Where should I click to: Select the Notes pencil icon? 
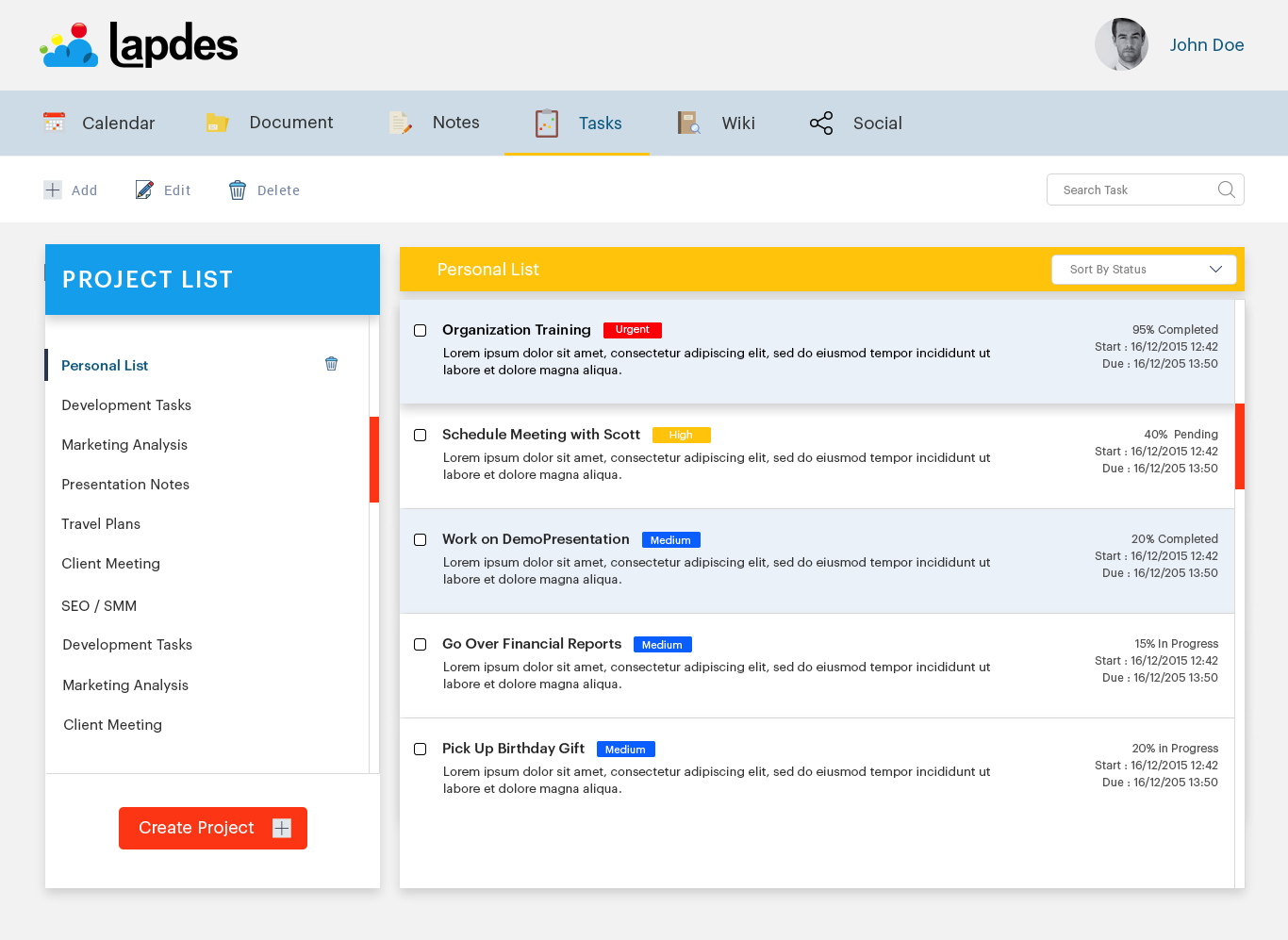(x=400, y=122)
